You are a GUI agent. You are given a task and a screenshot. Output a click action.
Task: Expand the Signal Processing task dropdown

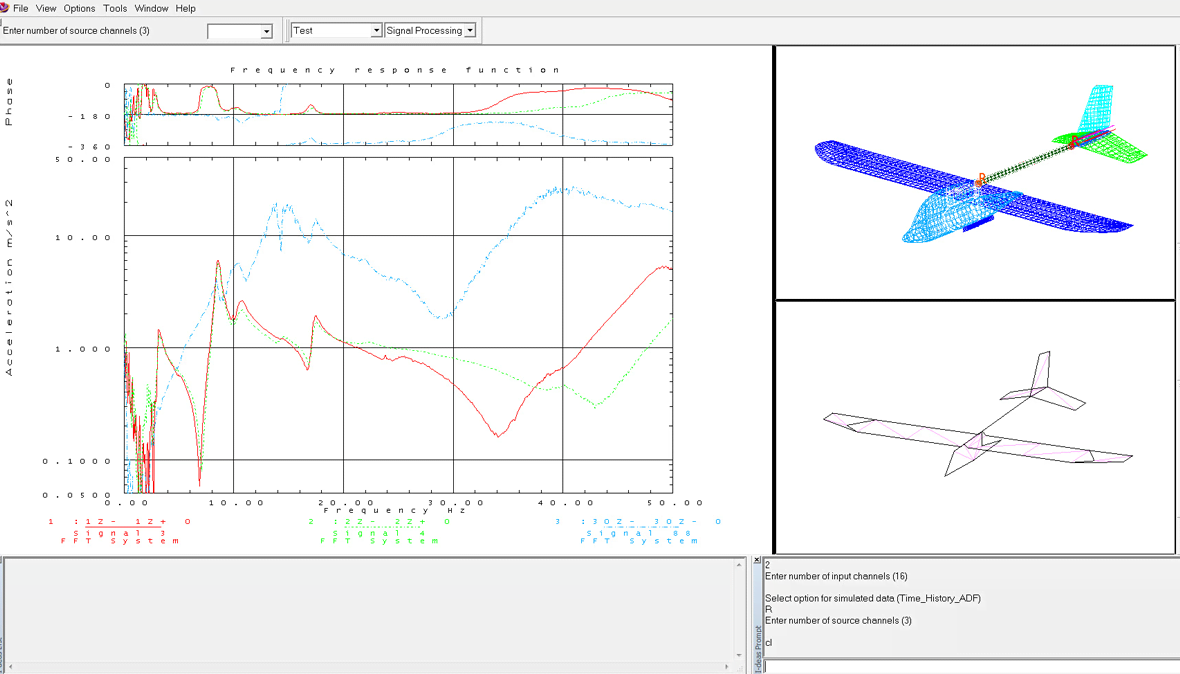(470, 31)
